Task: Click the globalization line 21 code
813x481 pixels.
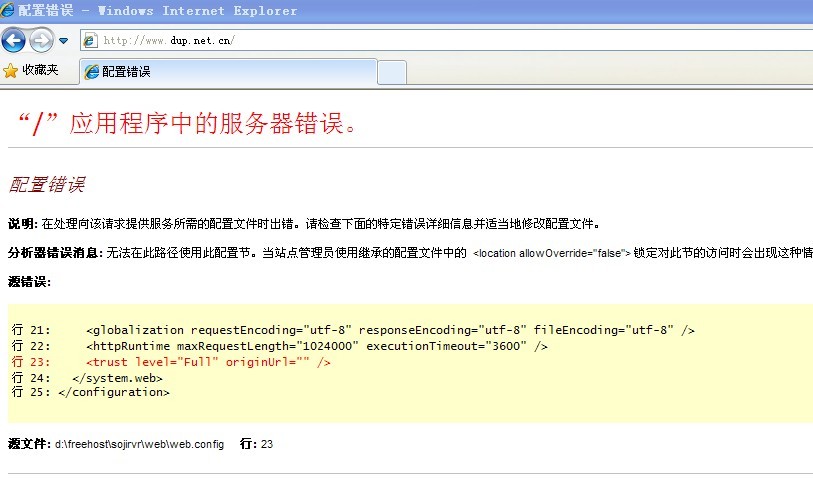Action: tap(390, 330)
